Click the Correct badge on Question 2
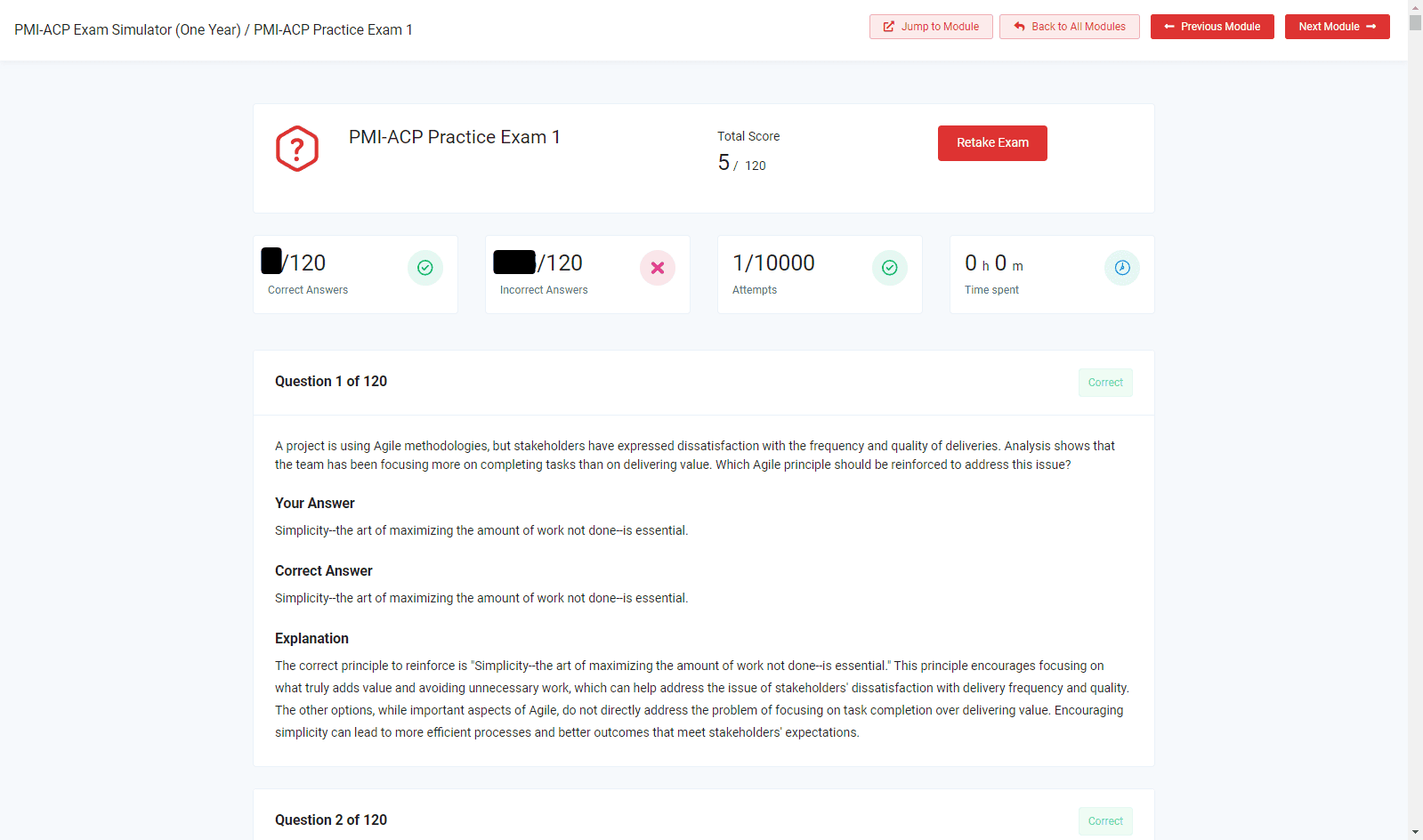The image size is (1423, 840). pyautogui.click(x=1105, y=821)
